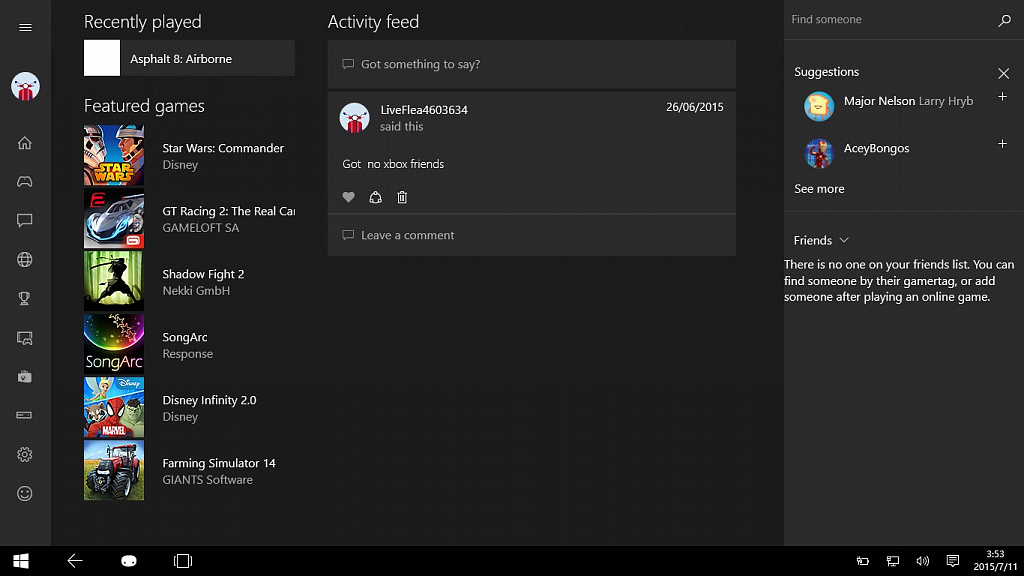Click the search magnifier icon

point(1004,20)
